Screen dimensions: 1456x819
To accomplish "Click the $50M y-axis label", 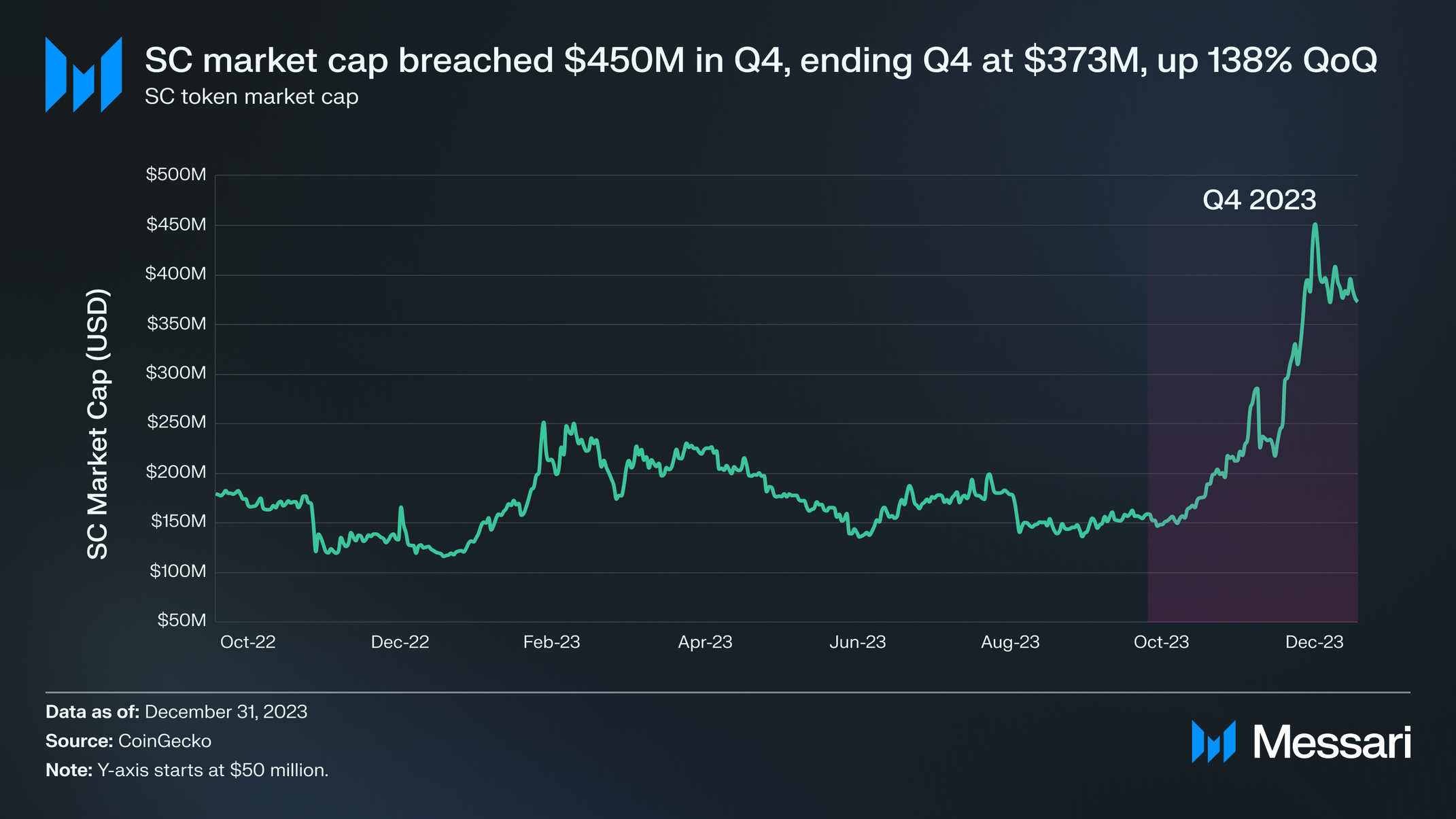I will (x=181, y=620).
